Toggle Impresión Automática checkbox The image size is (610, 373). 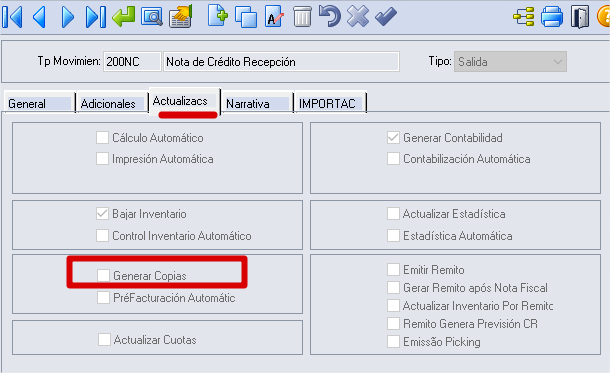(102, 158)
